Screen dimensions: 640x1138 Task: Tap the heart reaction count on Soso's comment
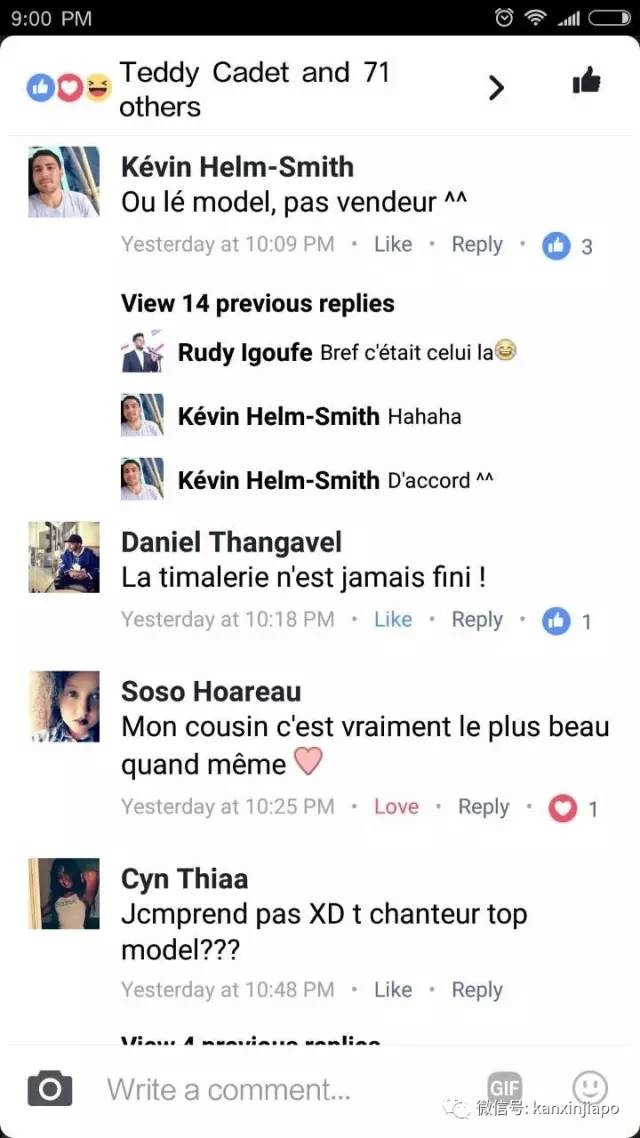click(x=573, y=809)
